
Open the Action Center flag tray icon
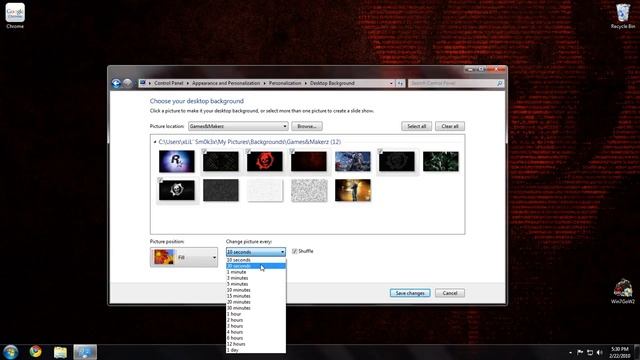(x=580, y=352)
